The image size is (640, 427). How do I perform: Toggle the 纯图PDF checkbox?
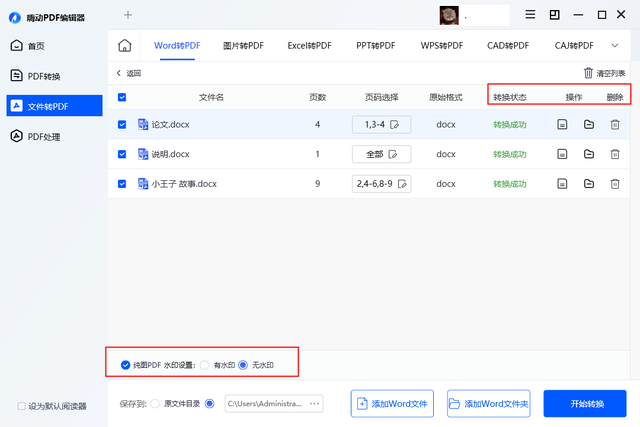coord(125,365)
